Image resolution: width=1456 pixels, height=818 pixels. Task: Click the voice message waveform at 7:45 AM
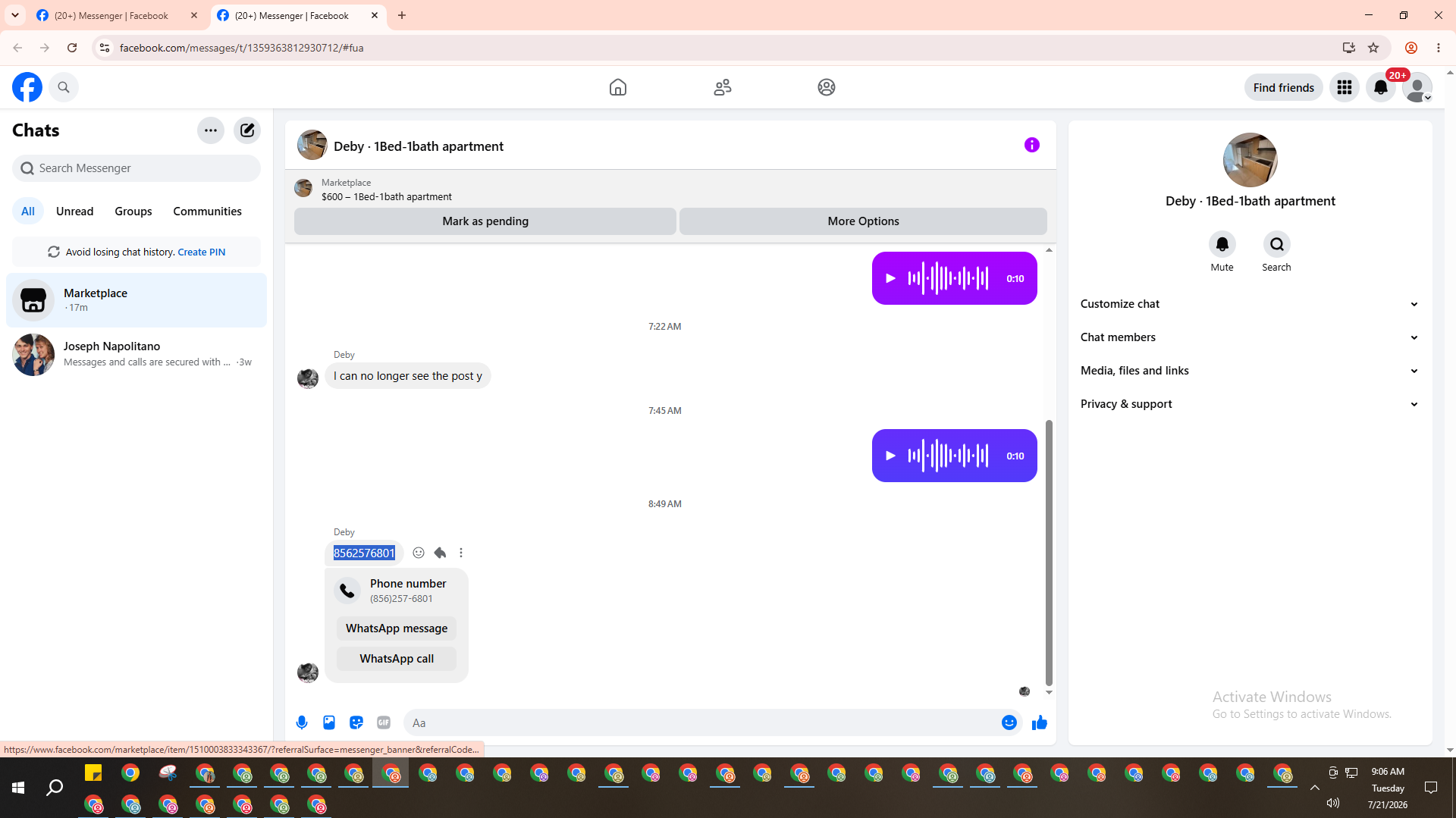pos(948,456)
